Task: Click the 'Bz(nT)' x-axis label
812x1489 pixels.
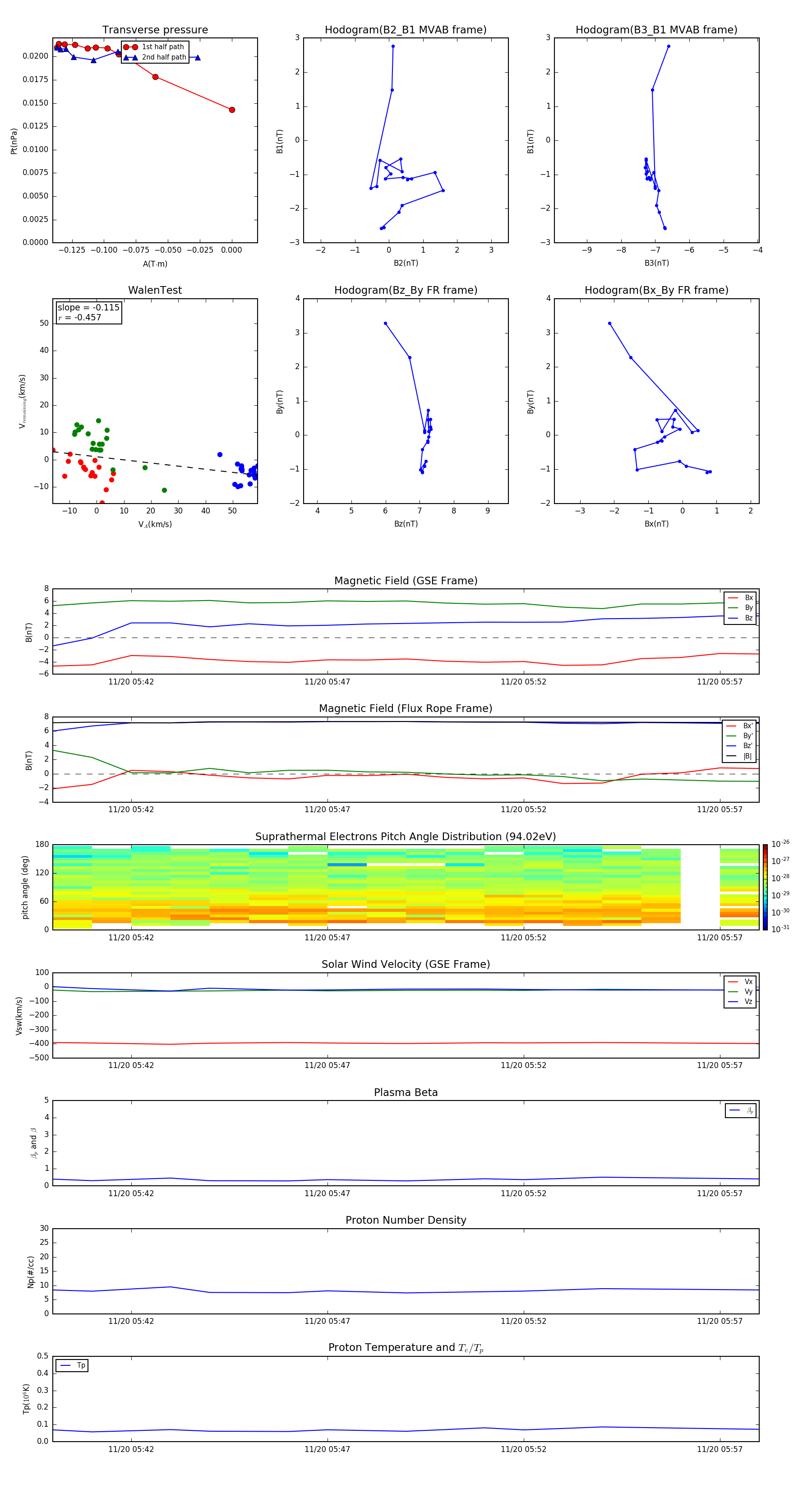Action: [406, 524]
